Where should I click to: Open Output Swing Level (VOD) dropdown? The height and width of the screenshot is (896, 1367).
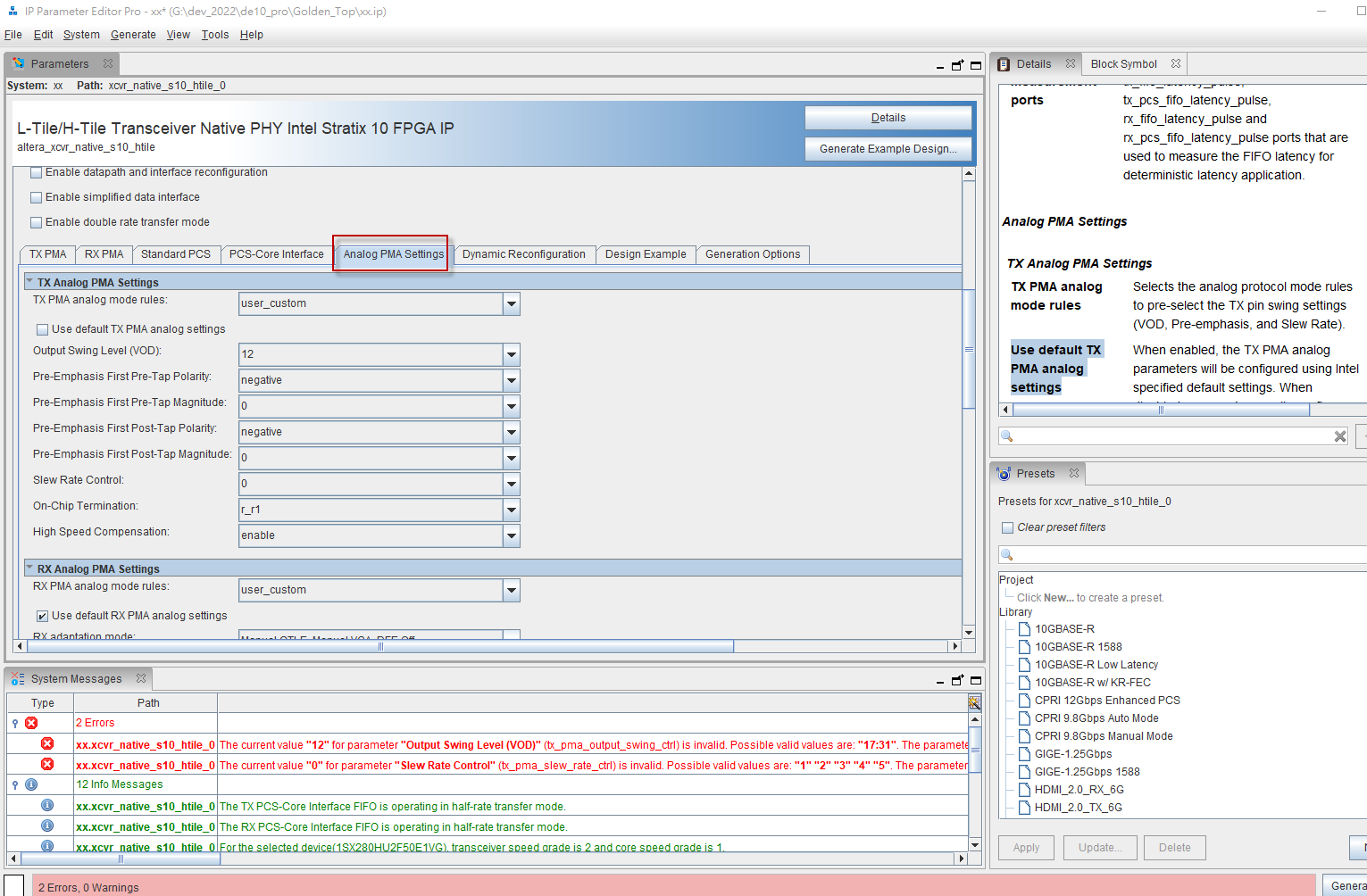click(512, 355)
